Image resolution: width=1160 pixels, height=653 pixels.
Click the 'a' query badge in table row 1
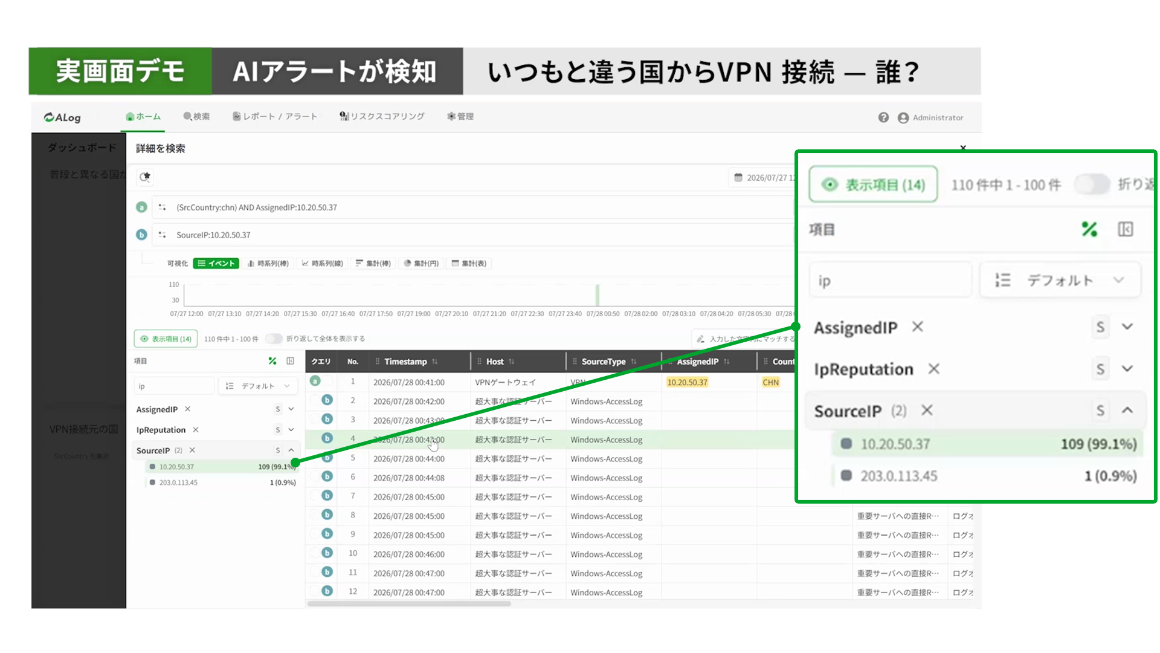click(x=315, y=381)
